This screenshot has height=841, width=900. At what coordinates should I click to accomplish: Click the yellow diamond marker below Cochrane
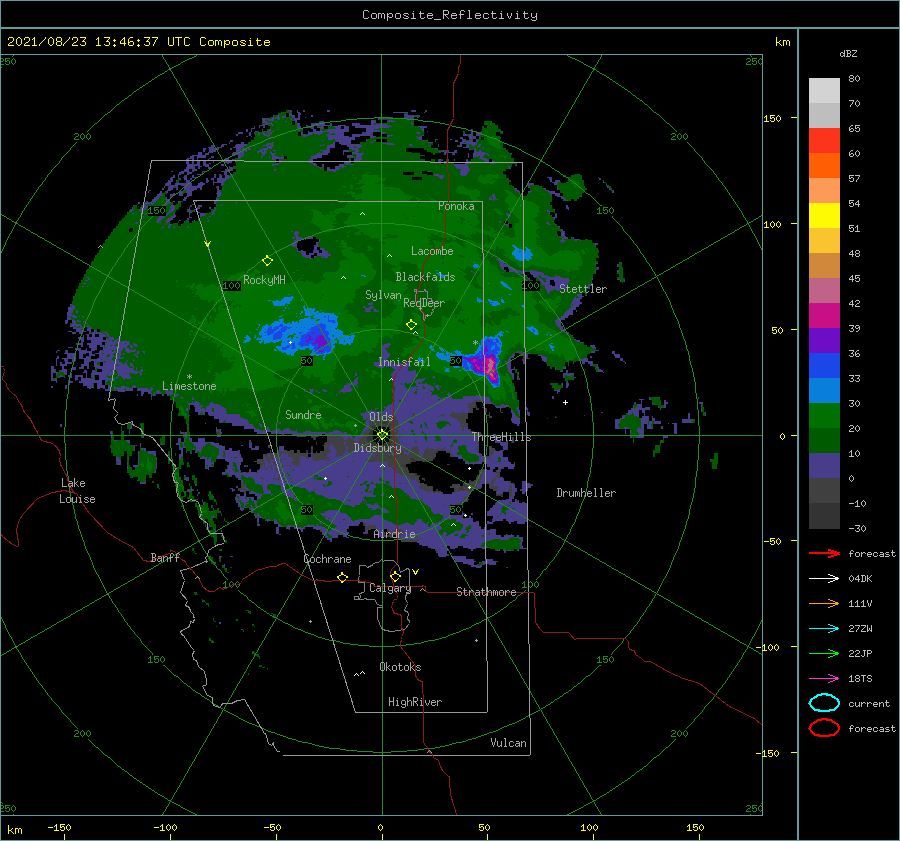[342, 577]
